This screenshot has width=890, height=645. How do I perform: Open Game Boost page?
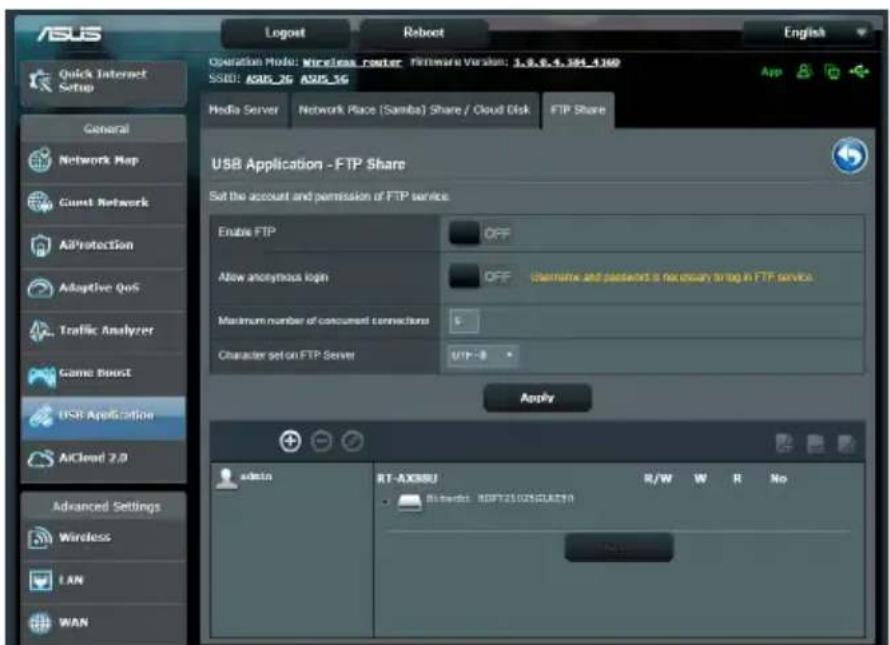click(103, 373)
